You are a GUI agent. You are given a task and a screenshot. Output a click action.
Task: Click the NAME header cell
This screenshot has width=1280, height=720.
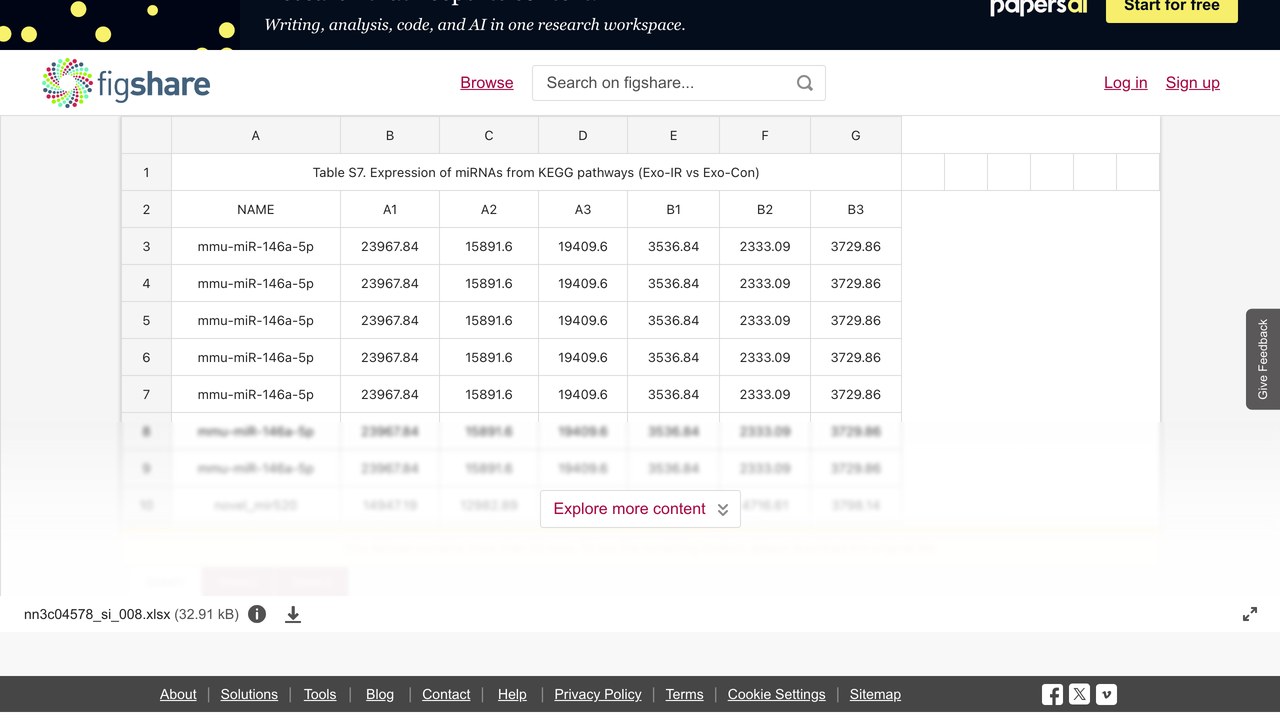pyautogui.click(x=256, y=209)
